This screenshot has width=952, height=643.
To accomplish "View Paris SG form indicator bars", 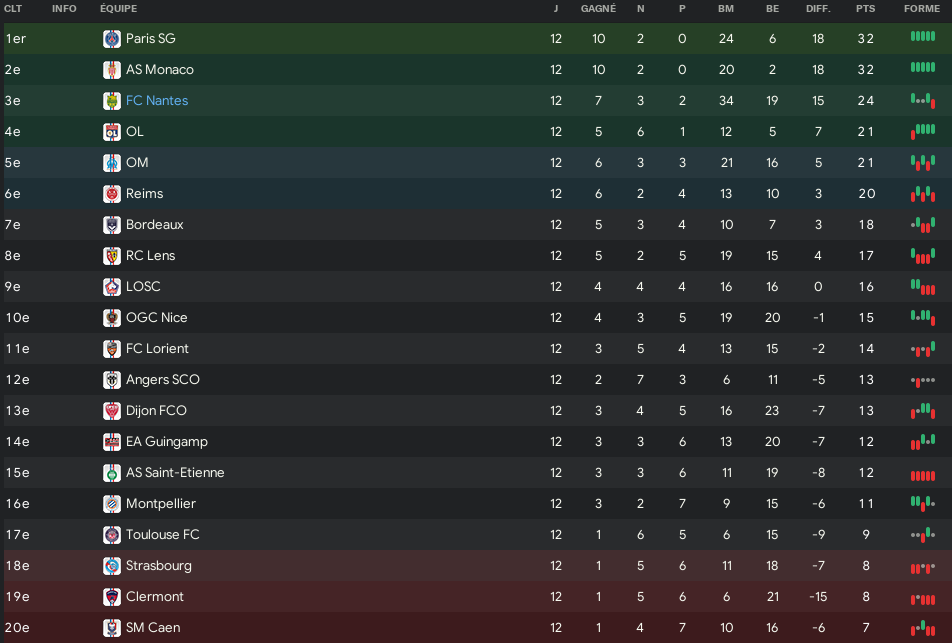I will click(x=923, y=36).
